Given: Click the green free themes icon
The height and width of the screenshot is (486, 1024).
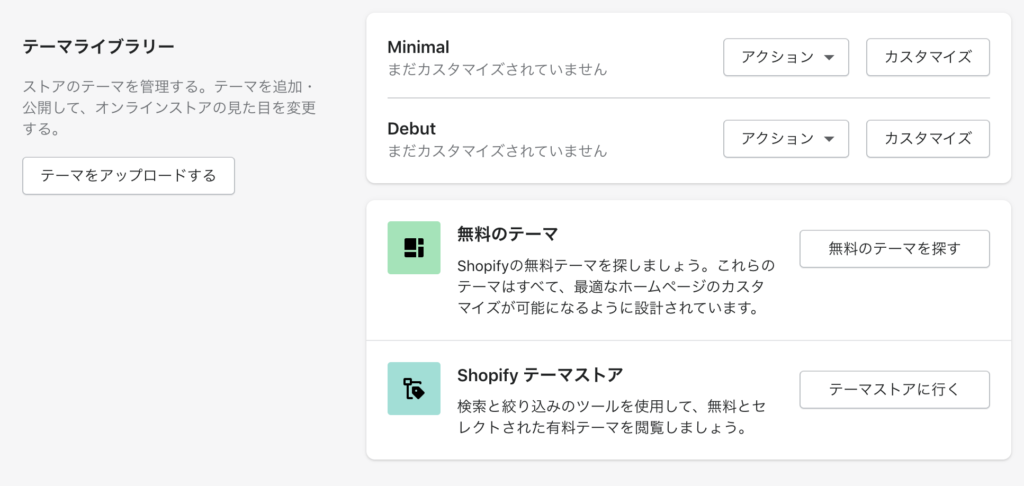Looking at the screenshot, I should pyautogui.click(x=413, y=248).
